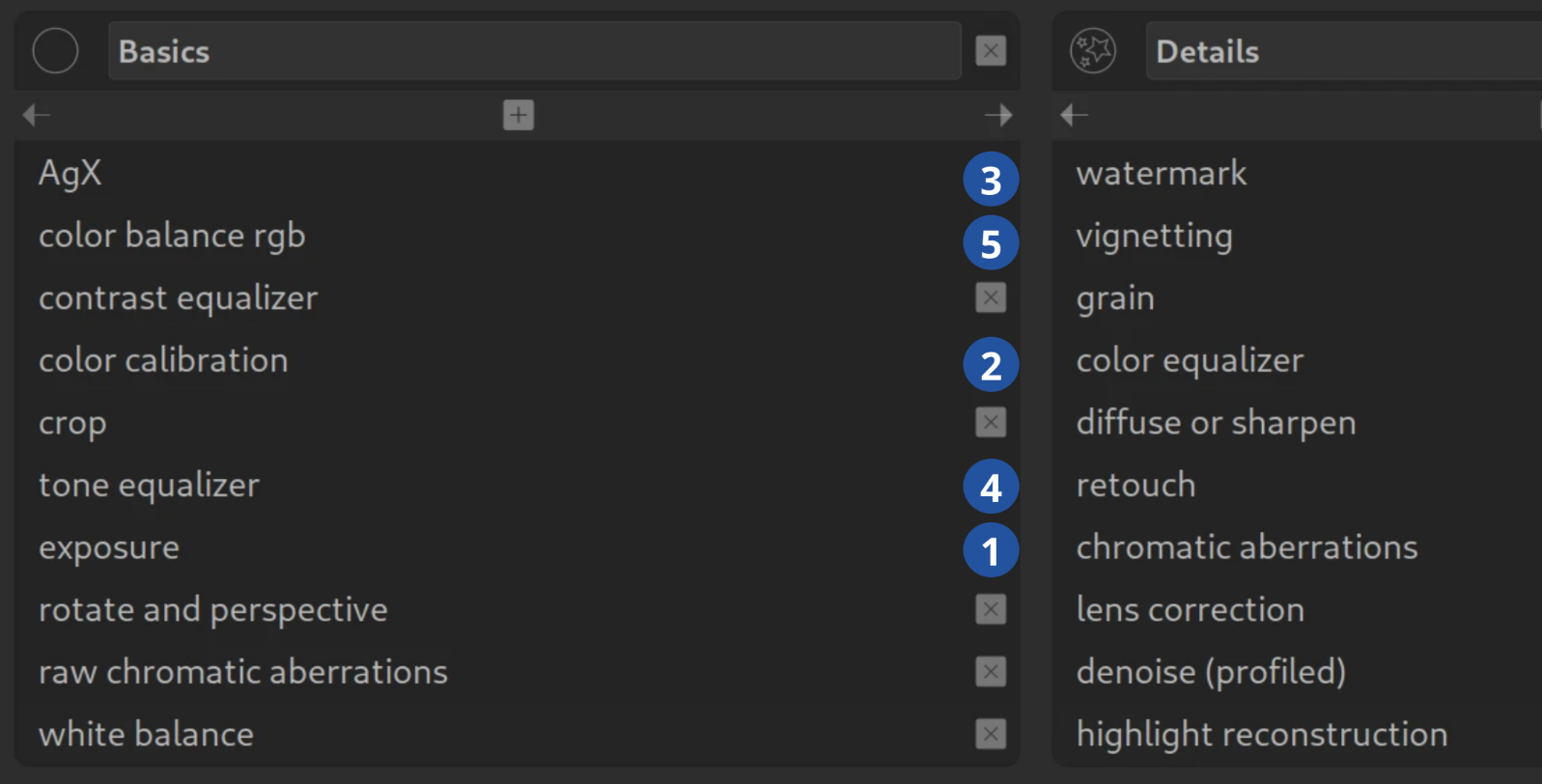Screen dimensions: 1542x784
Task: Edit the Details group name field
Action: pos(1342,51)
